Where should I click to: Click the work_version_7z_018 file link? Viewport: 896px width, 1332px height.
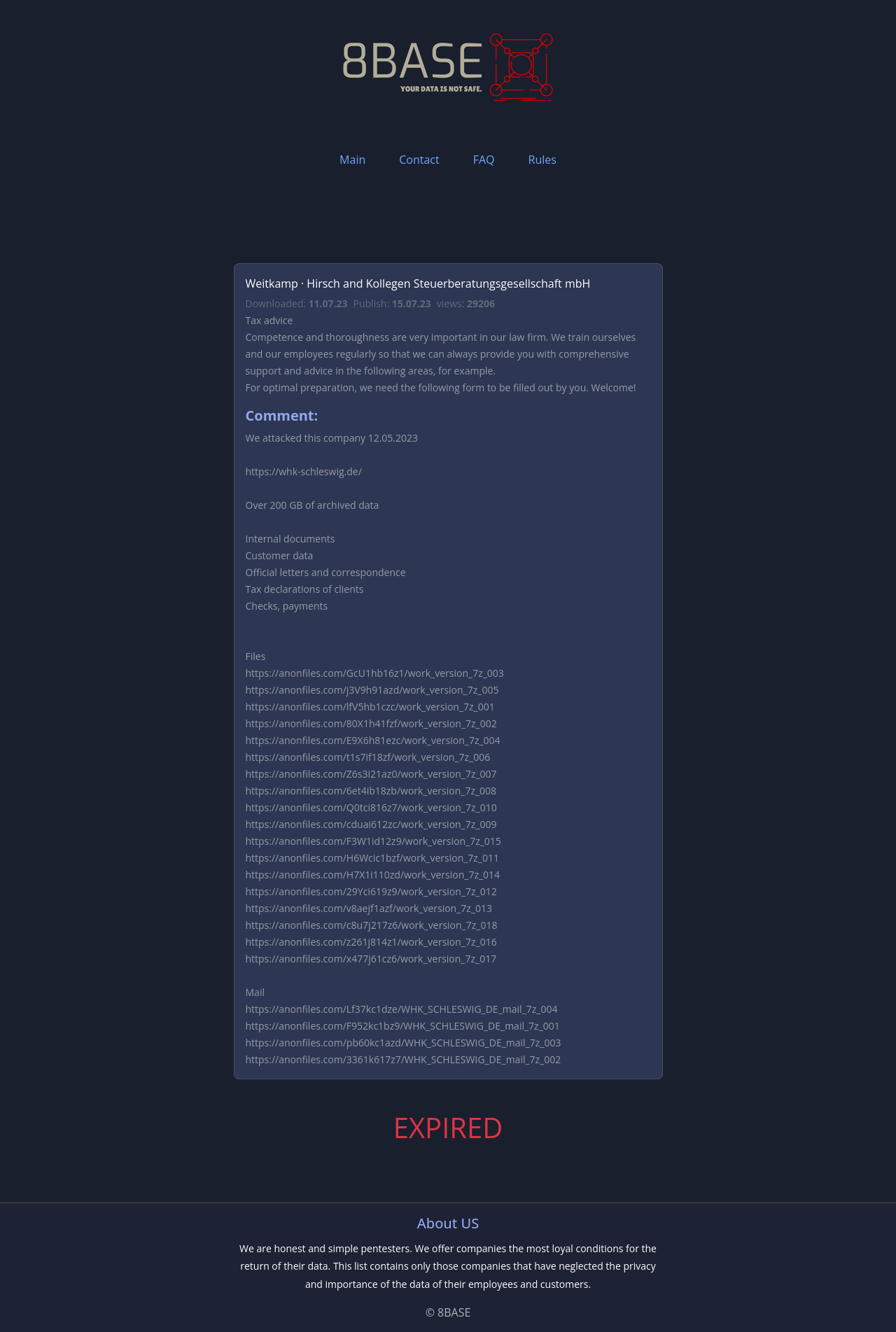[371, 925]
